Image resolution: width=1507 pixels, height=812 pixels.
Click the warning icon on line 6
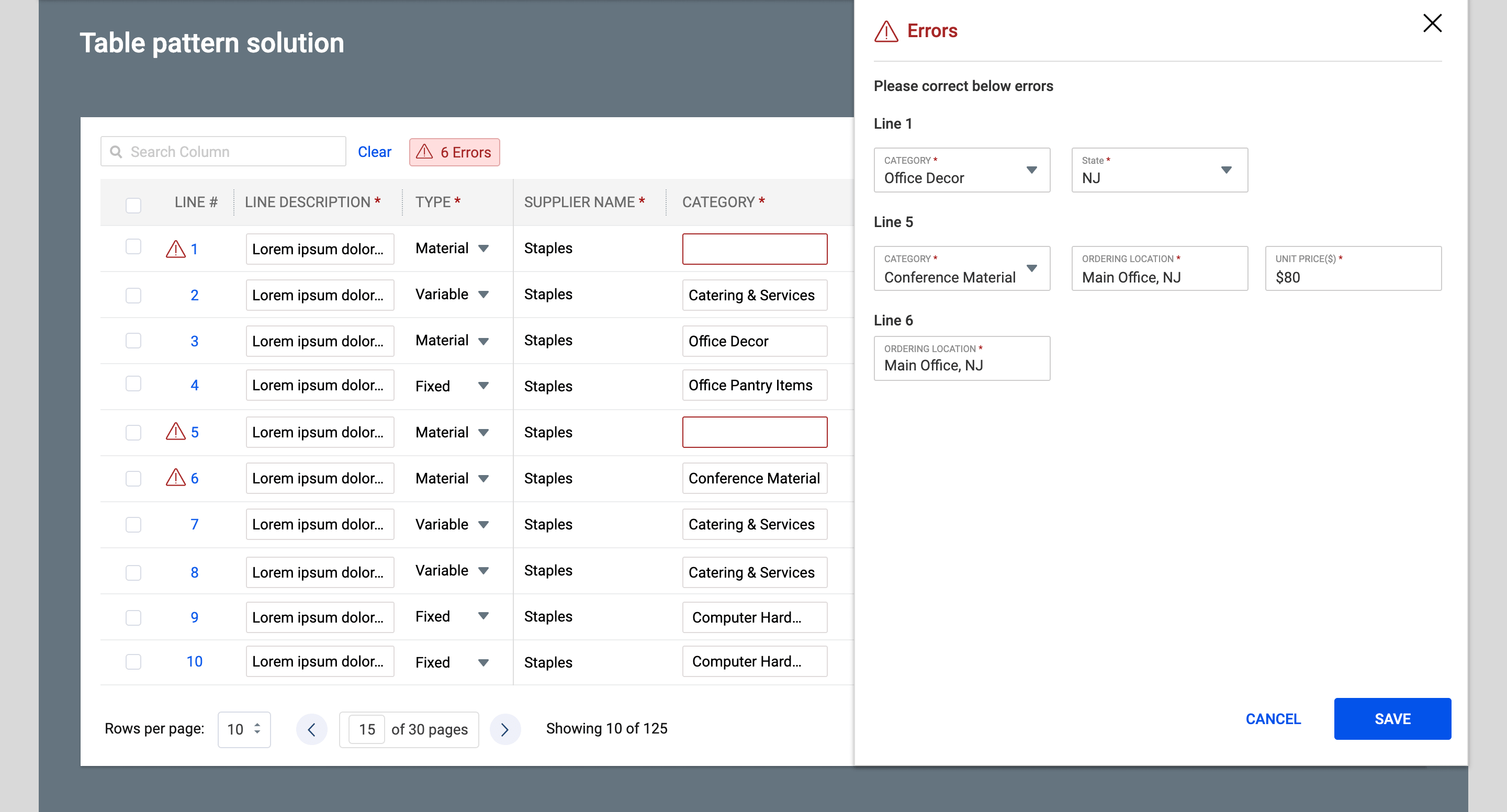point(175,478)
